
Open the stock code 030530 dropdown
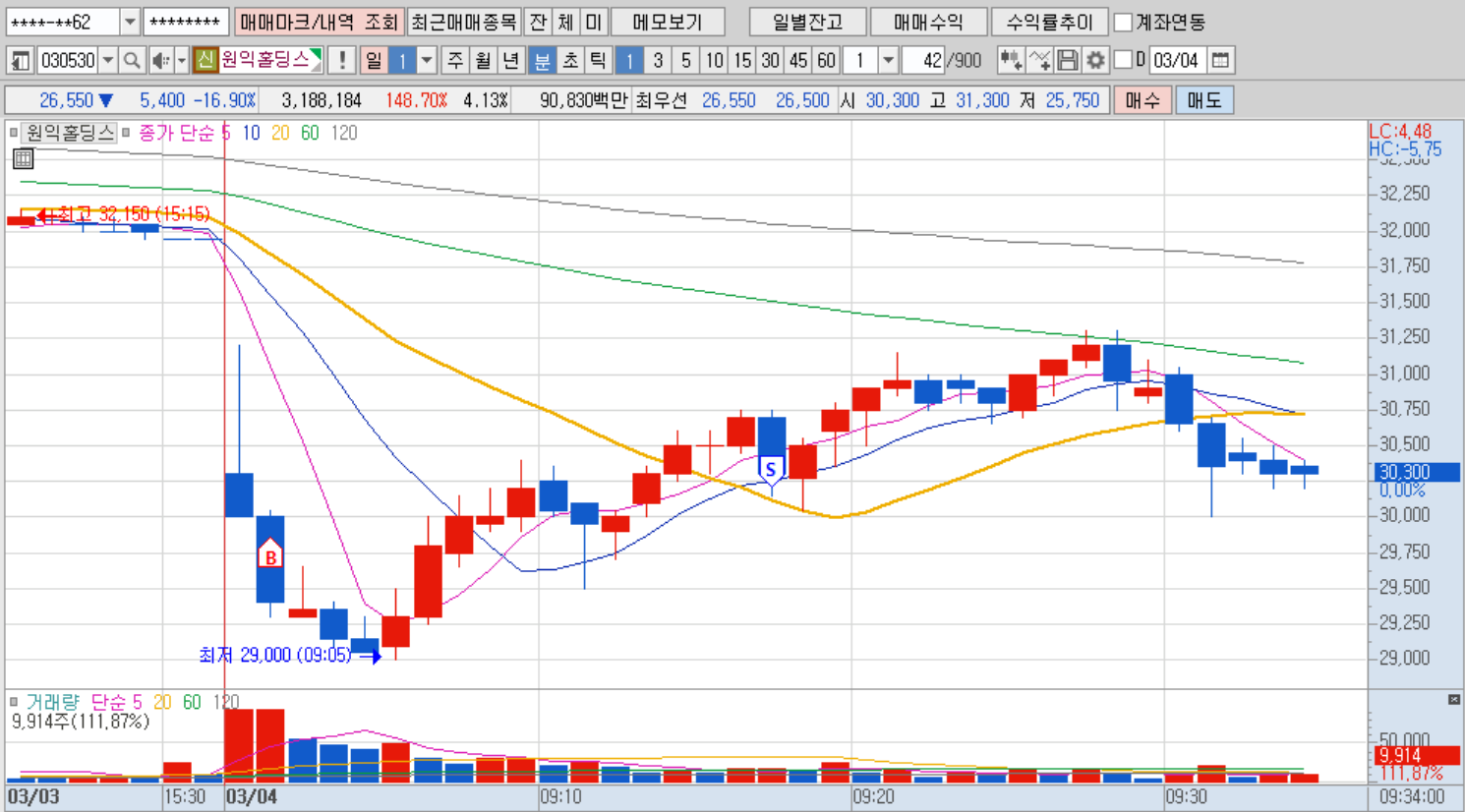point(108,61)
